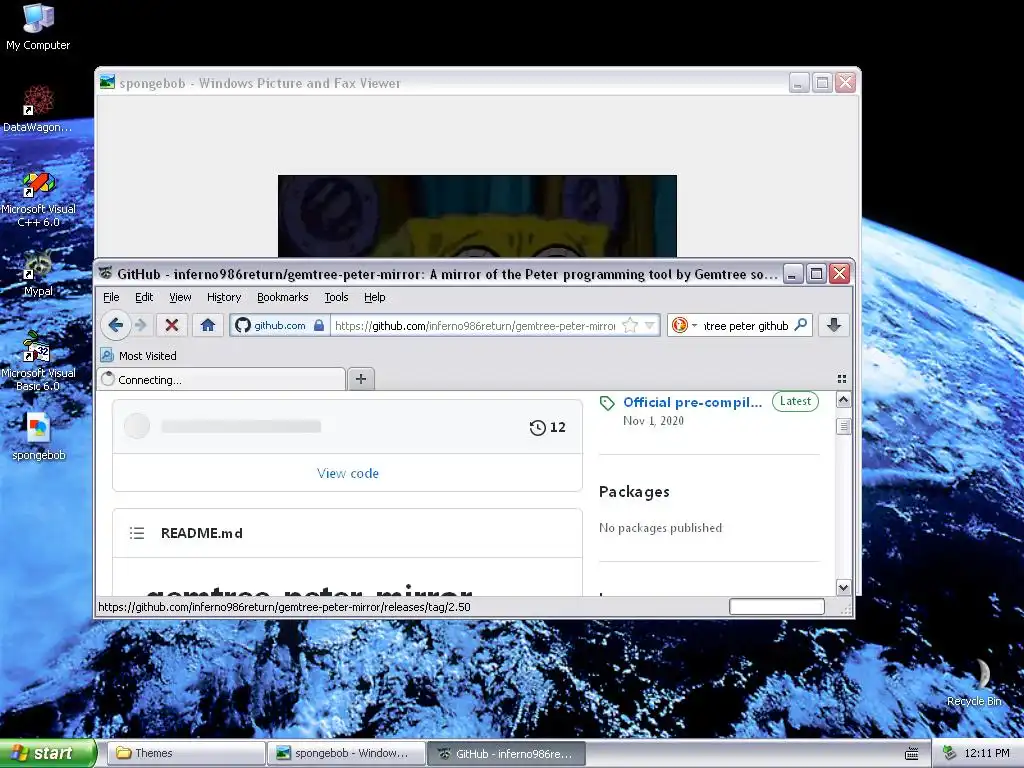Switch to Themes taskbar button
The image size is (1024, 768).
click(186, 753)
